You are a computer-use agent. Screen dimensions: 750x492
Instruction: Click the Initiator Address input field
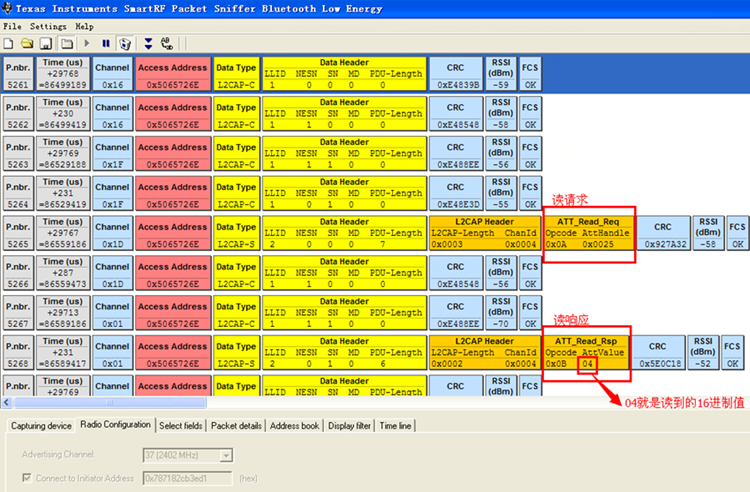tap(187, 478)
